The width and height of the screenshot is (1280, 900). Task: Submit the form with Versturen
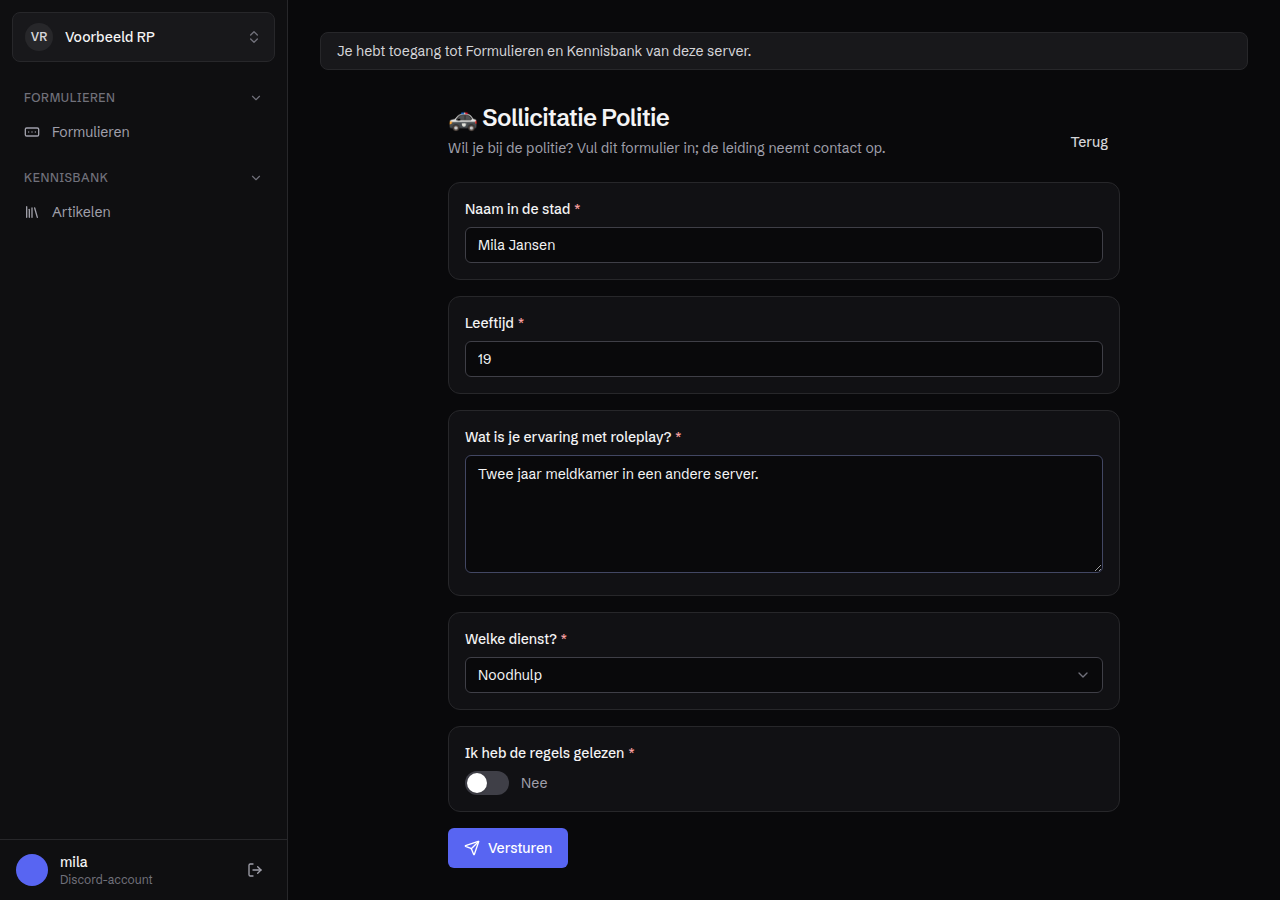point(508,848)
